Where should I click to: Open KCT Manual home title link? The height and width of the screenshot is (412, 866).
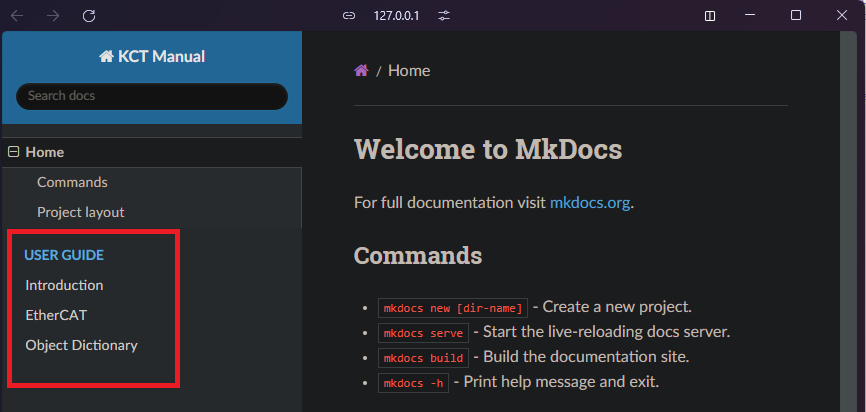(152, 56)
